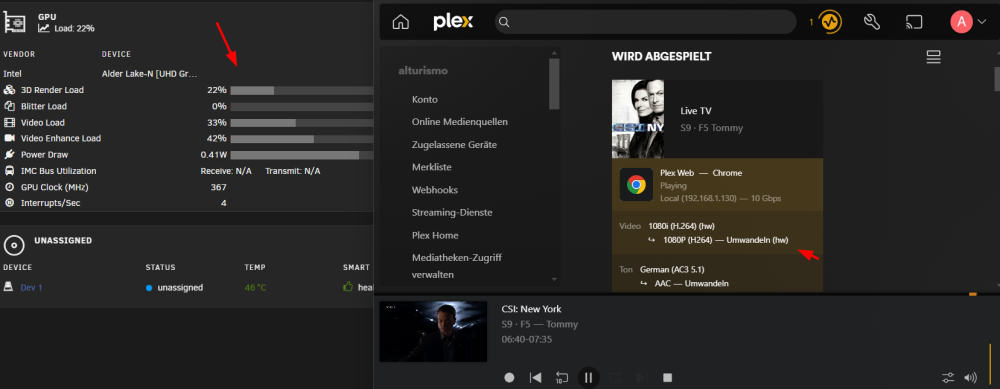Select Plex Home in sidebar

point(435,235)
